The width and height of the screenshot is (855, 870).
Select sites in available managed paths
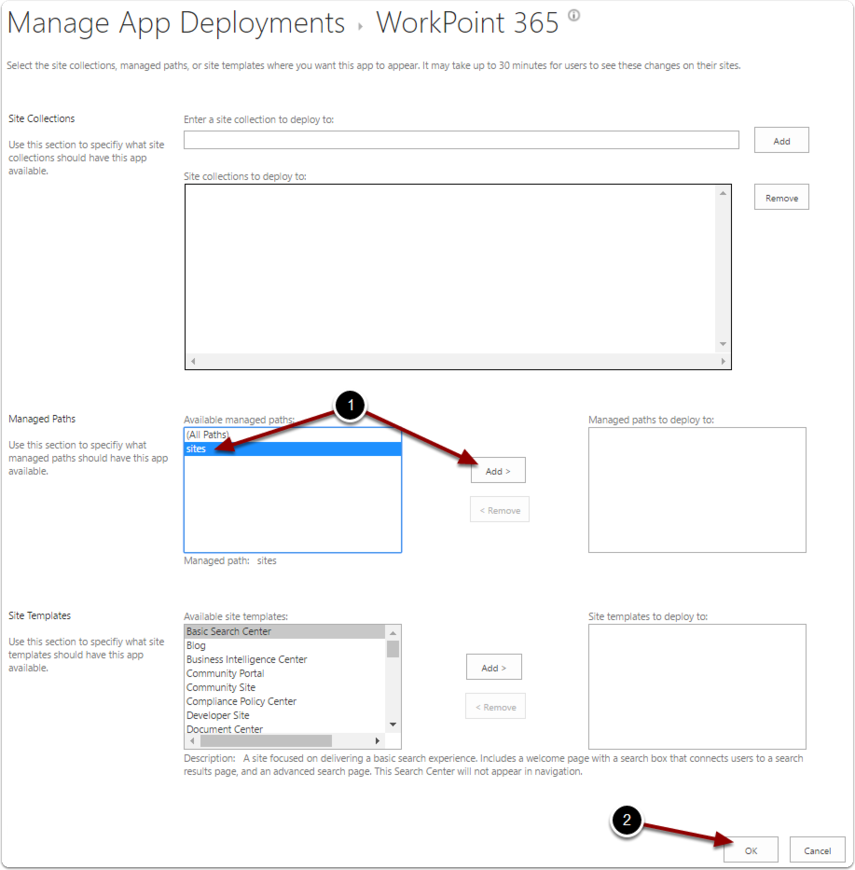tap(292, 449)
